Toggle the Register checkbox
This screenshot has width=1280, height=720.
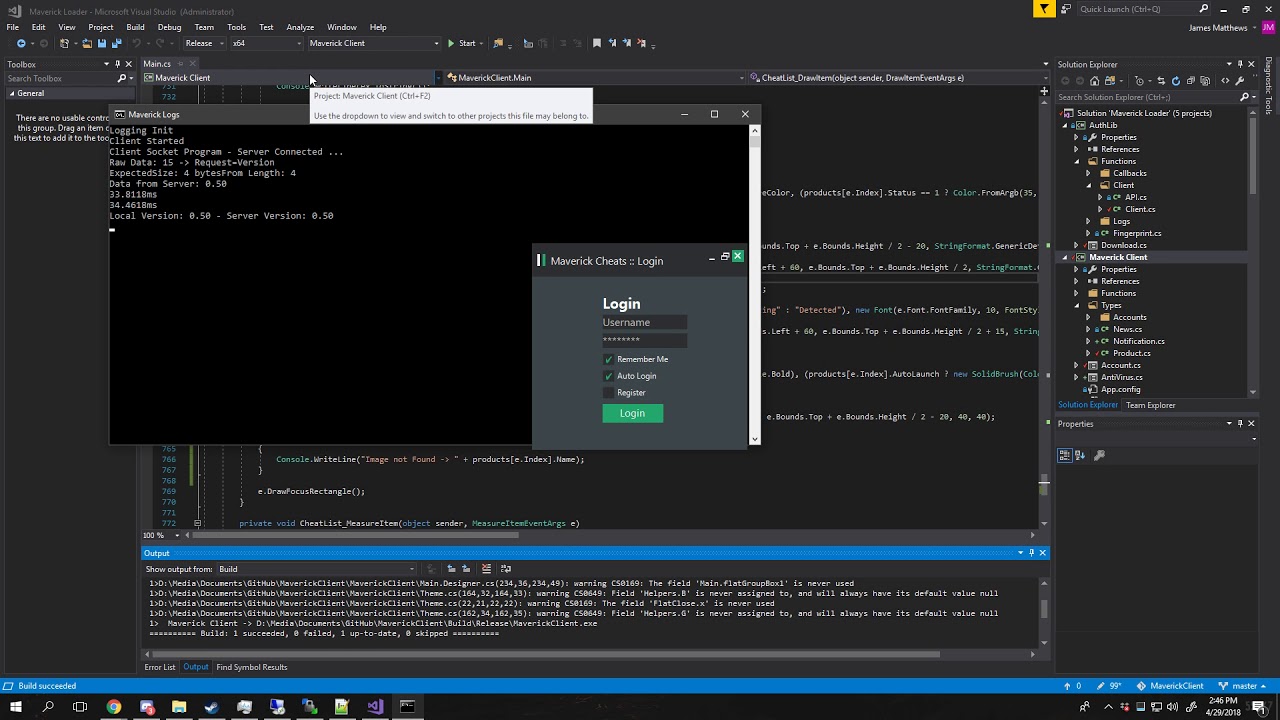pos(608,393)
